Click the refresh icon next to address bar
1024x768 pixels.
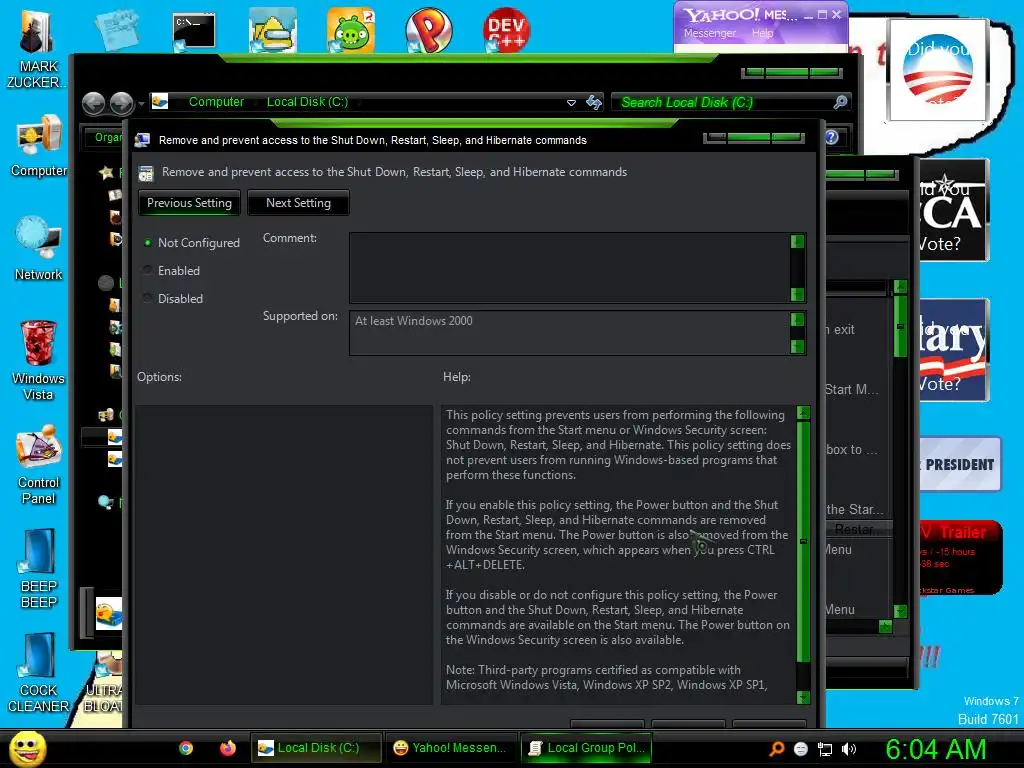pyautogui.click(x=594, y=103)
